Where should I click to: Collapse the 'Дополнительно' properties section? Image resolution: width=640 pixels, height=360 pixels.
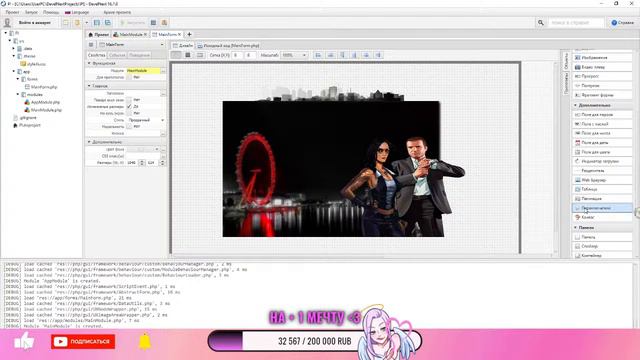coord(89,142)
